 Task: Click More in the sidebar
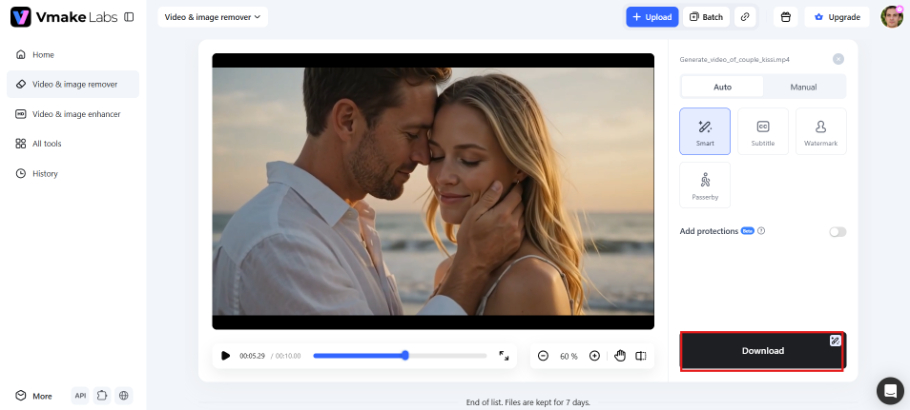point(34,396)
